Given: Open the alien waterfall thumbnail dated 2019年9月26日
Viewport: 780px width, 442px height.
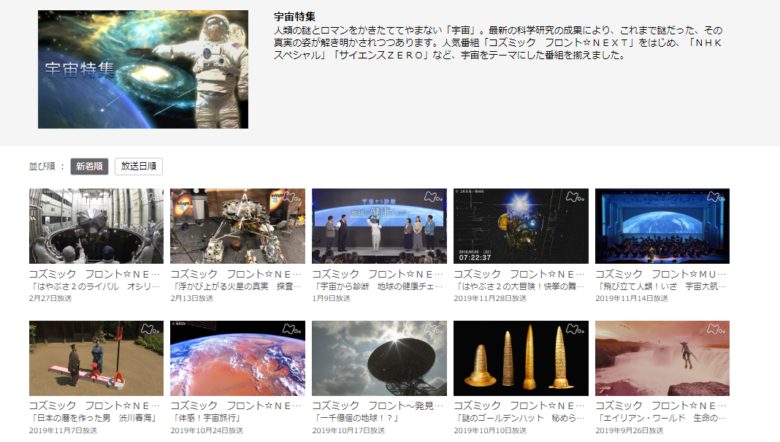Looking at the screenshot, I should coord(662,358).
